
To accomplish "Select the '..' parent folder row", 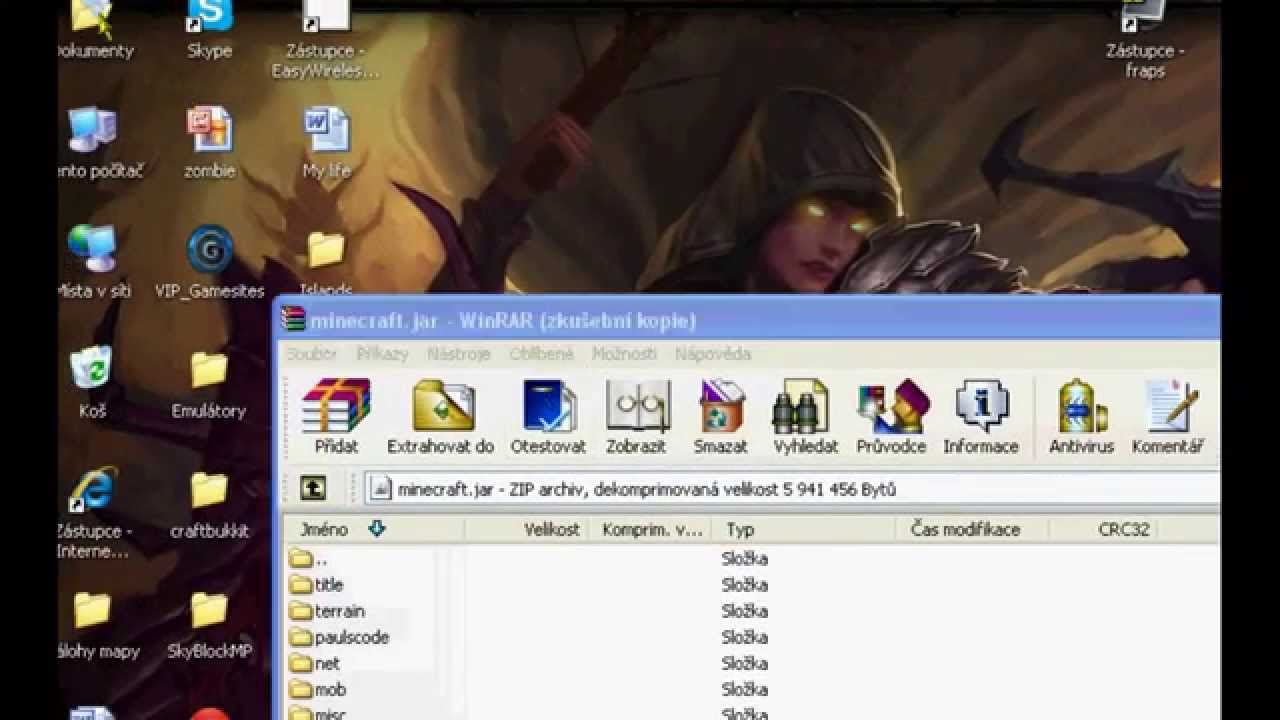I will 752,558.
